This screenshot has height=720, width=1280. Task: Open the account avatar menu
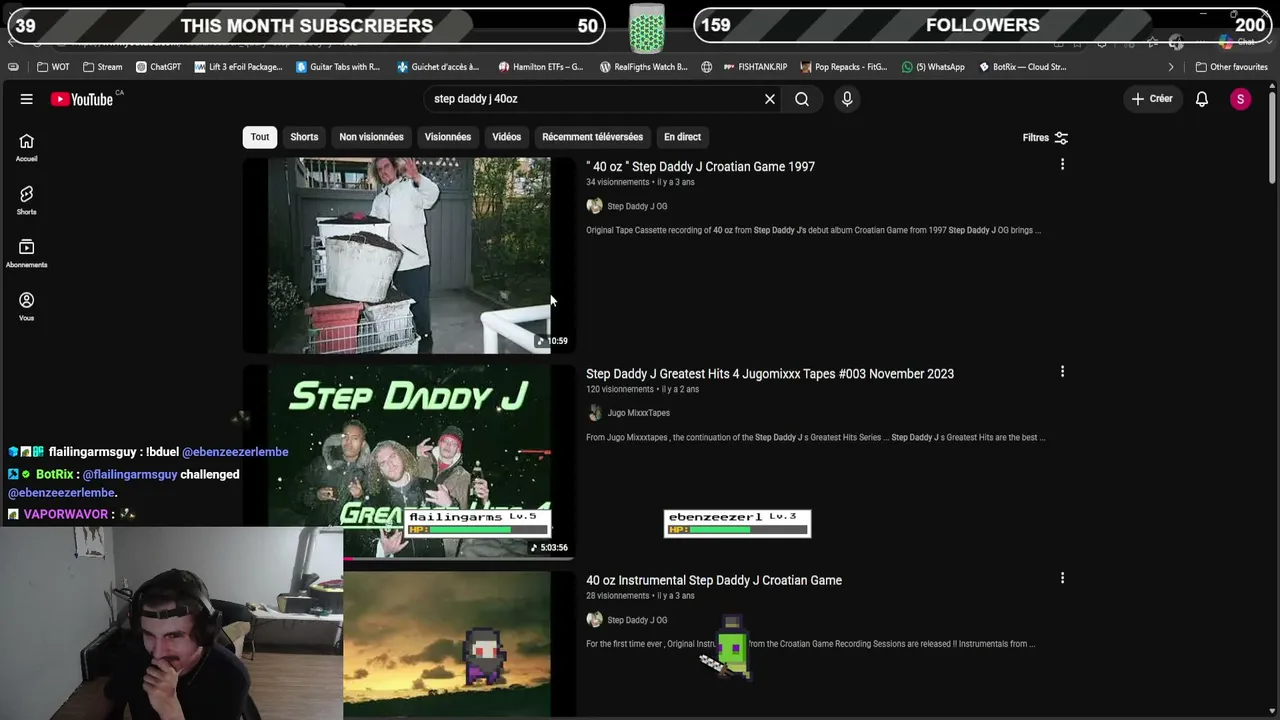(1240, 99)
